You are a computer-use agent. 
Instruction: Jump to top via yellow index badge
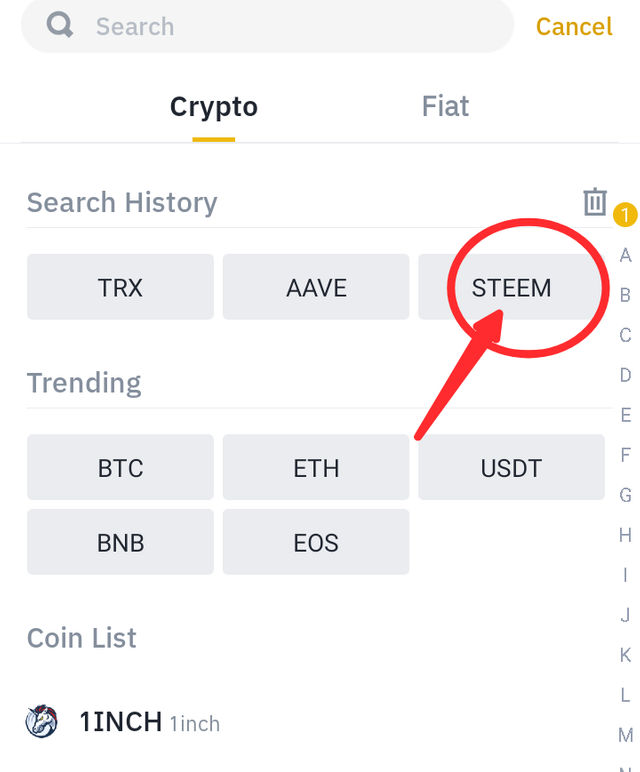(625, 214)
